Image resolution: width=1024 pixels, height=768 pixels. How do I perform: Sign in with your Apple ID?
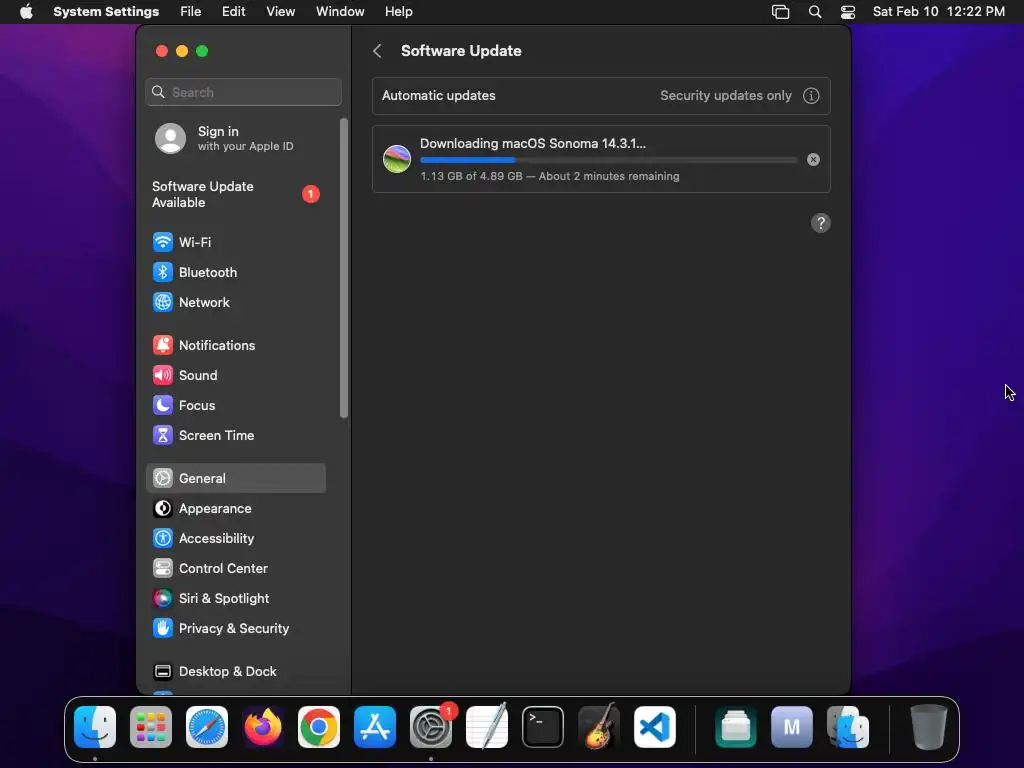[x=236, y=138]
